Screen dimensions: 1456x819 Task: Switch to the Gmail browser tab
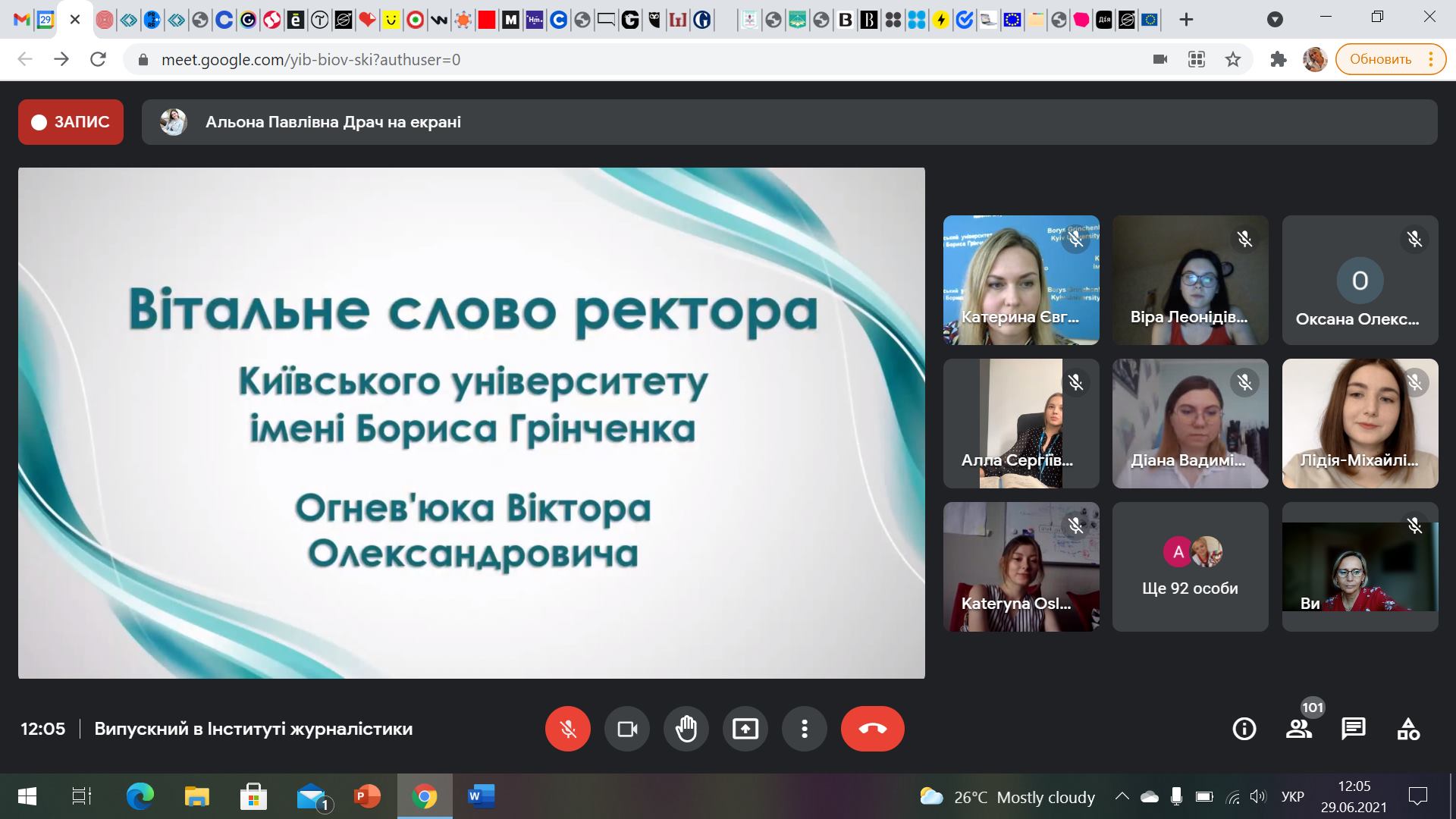click(x=22, y=20)
